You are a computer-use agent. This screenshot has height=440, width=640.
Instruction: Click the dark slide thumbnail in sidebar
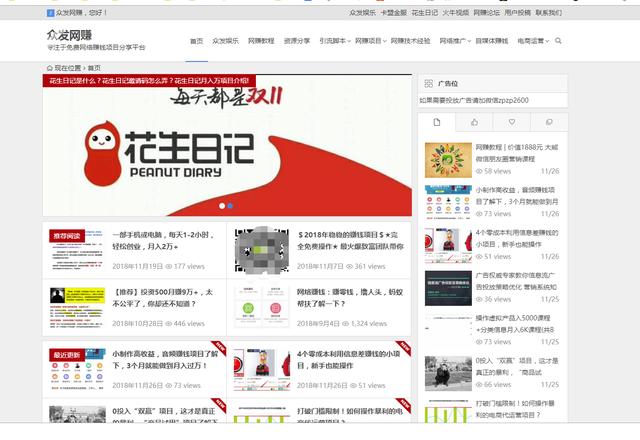coord(448,288)
